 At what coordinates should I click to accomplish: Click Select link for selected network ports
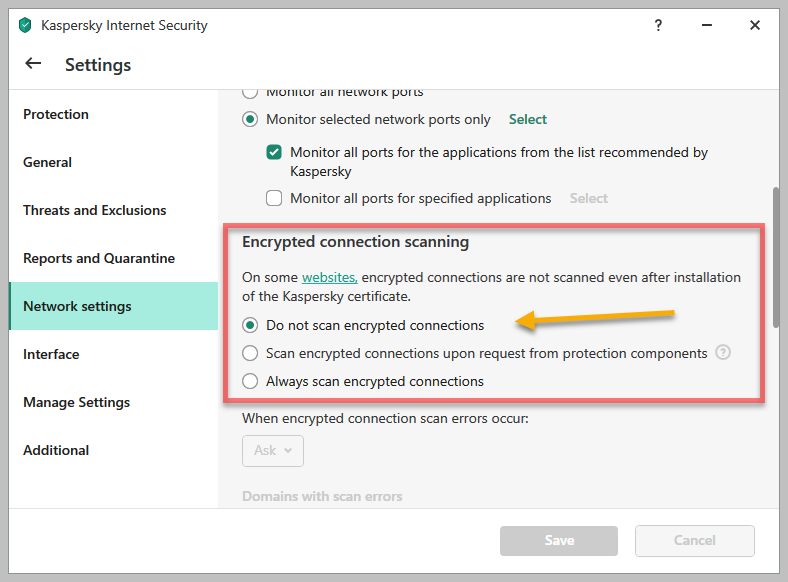pos(528,119)
